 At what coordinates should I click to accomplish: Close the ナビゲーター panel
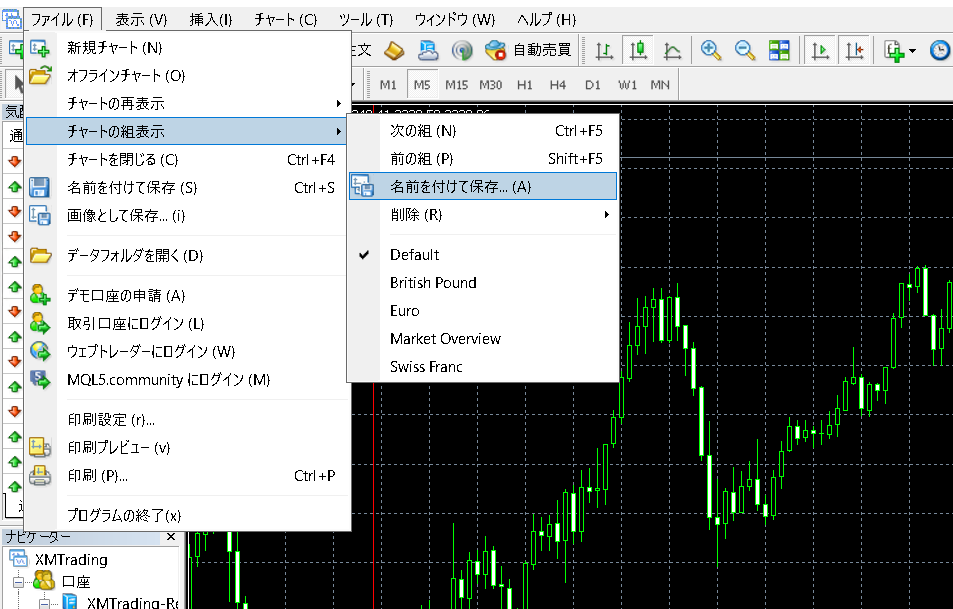tap(170, 537)
